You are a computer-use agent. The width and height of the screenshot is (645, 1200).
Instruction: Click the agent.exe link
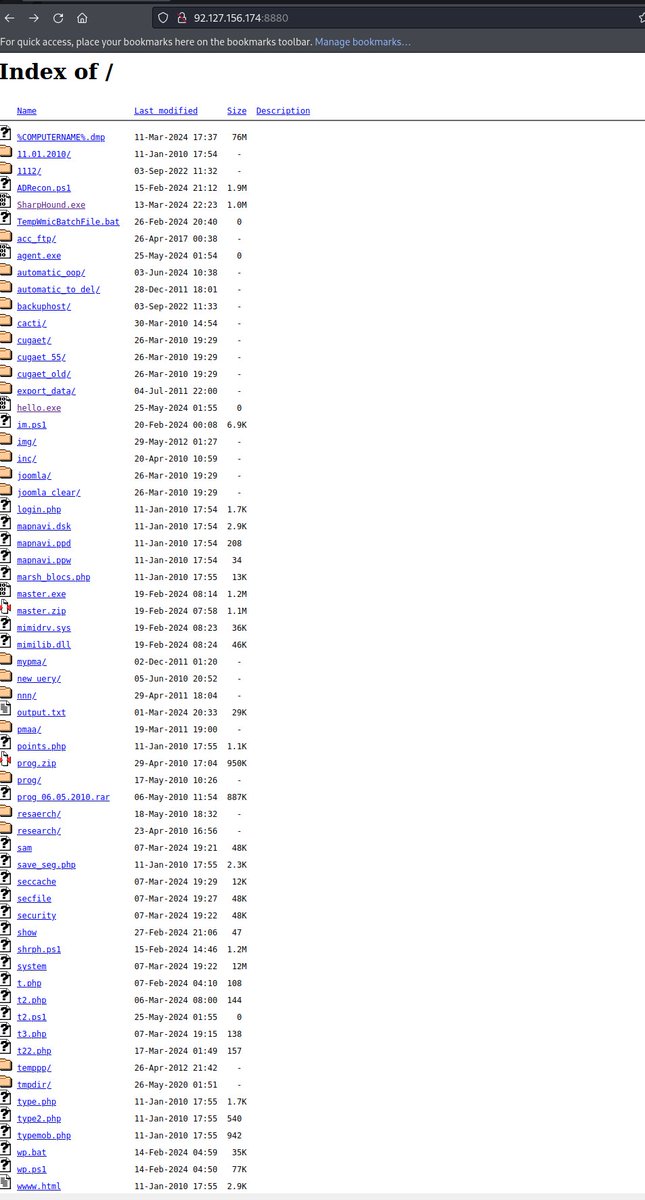(x=39, y=256)
